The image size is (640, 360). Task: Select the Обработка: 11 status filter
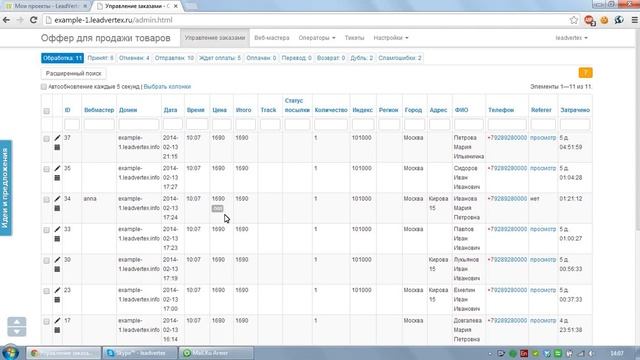62,58
